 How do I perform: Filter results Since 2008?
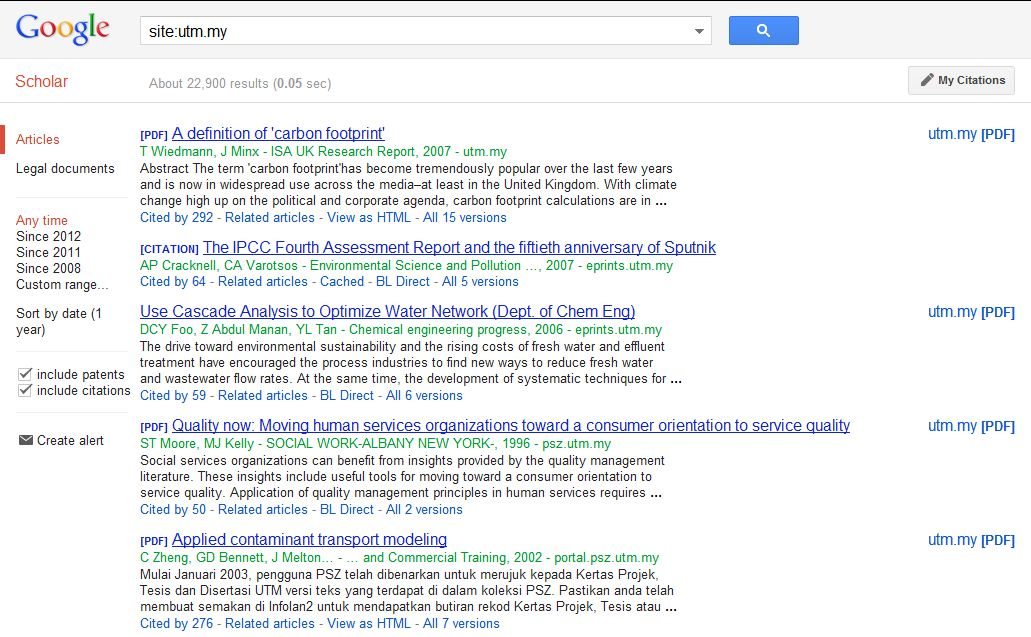pyautogui.click(x=49, y=268)
